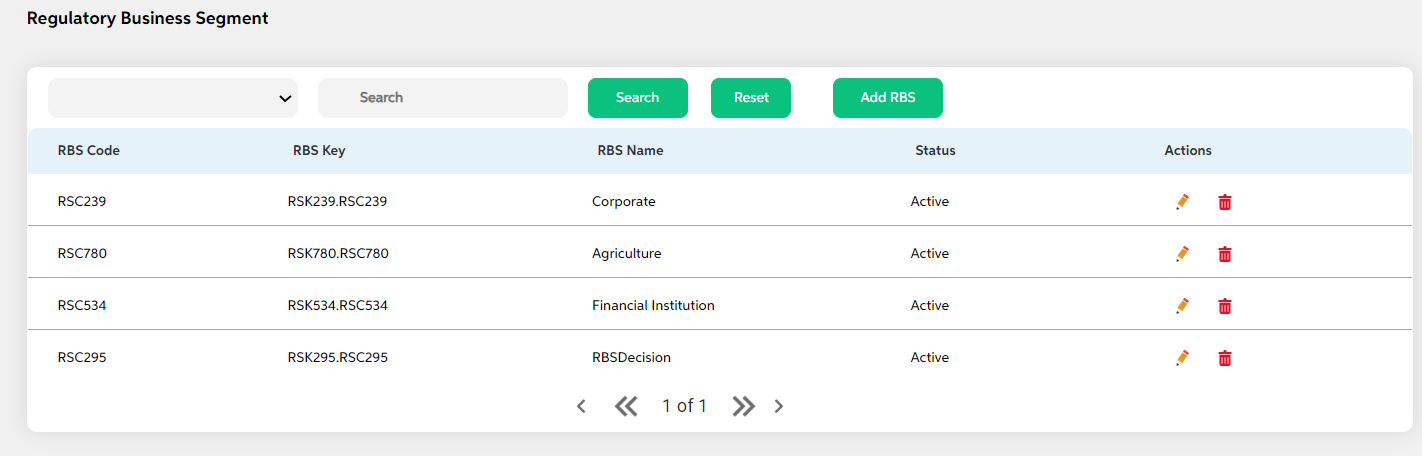Open the filter dropdown beside Search field
1422x456 pixels.
pos(173,98)
